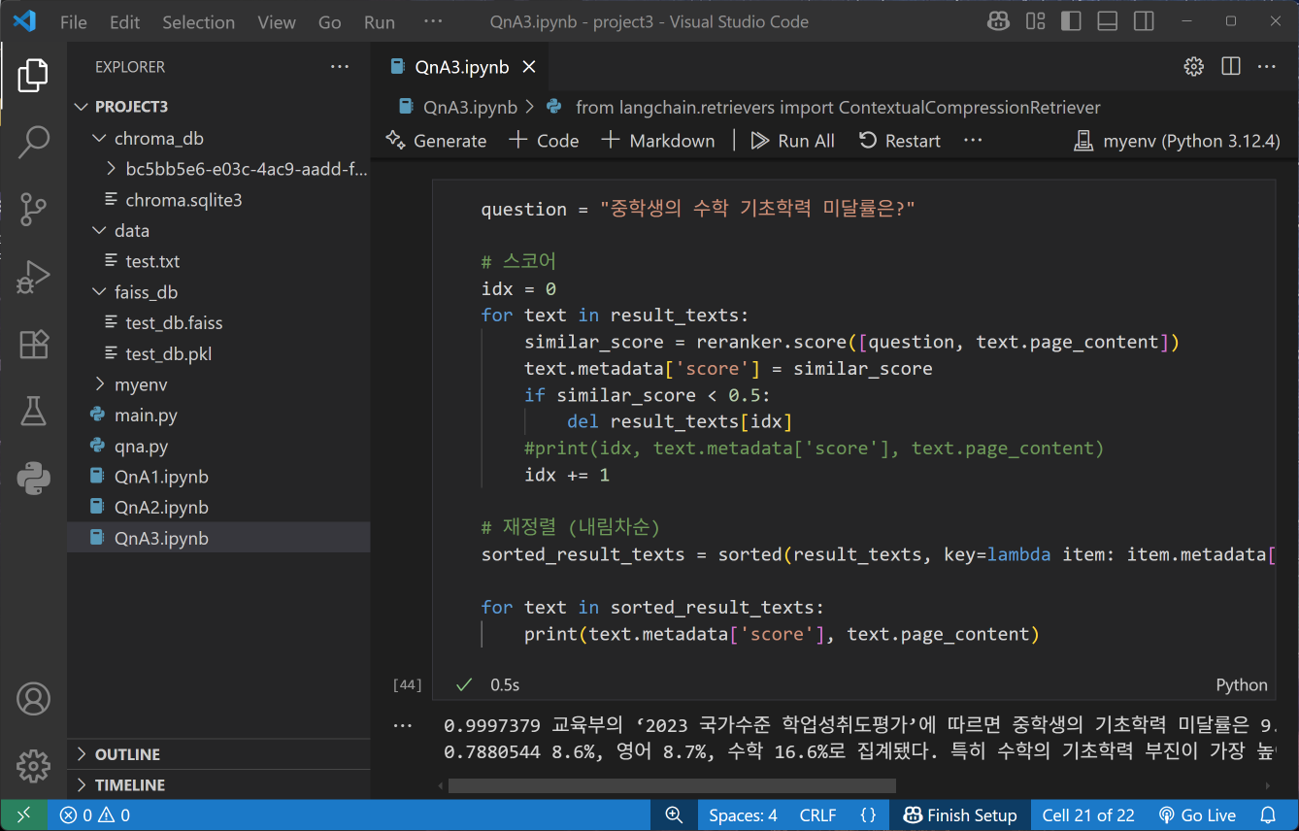The image size is (1299, 831).
Task: Open editor More Actions ellipsis
Action: [x=1267, y=67]
